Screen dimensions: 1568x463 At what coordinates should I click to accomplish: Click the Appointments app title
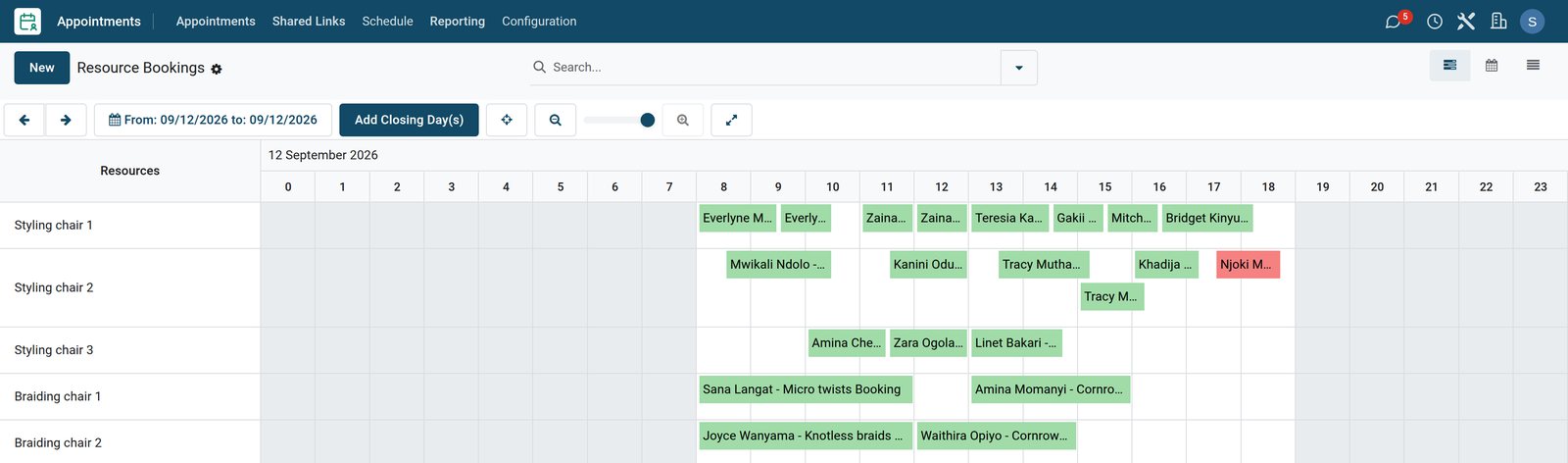coord(99,21)
